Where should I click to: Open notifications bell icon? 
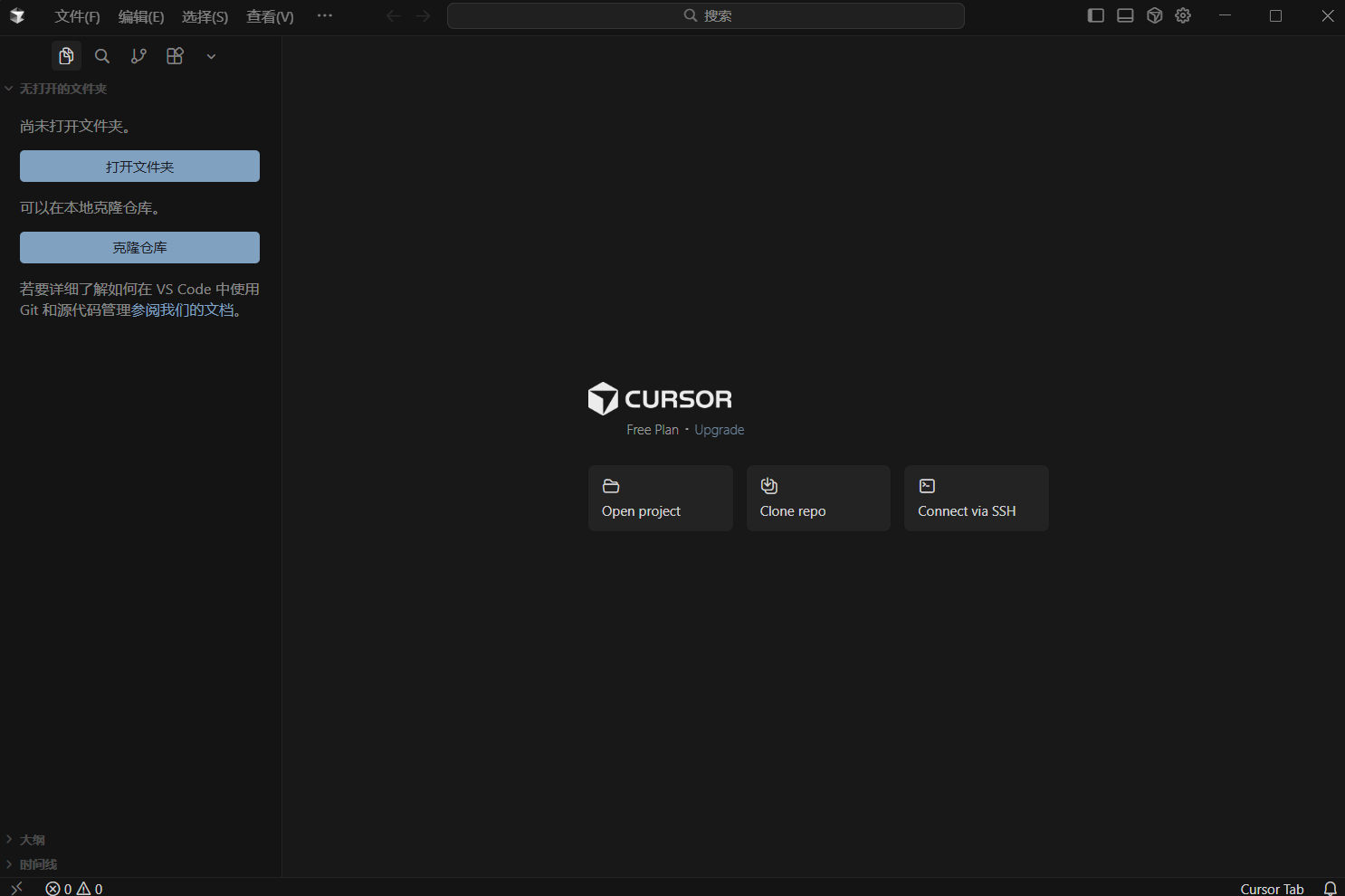(x=1330, y=889)
